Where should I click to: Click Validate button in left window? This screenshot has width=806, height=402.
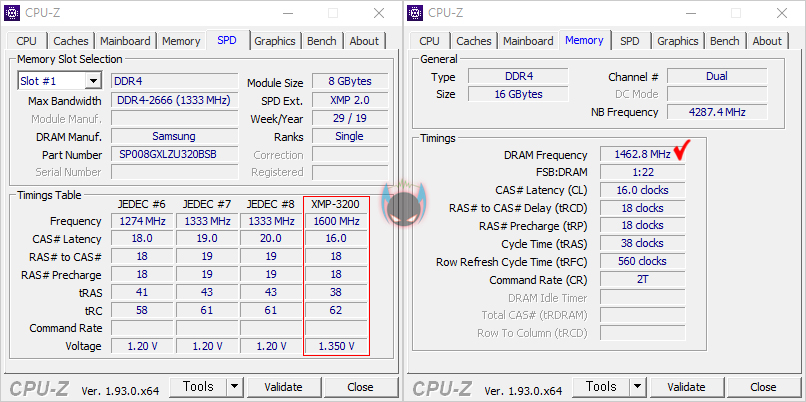tap(283, 387)
